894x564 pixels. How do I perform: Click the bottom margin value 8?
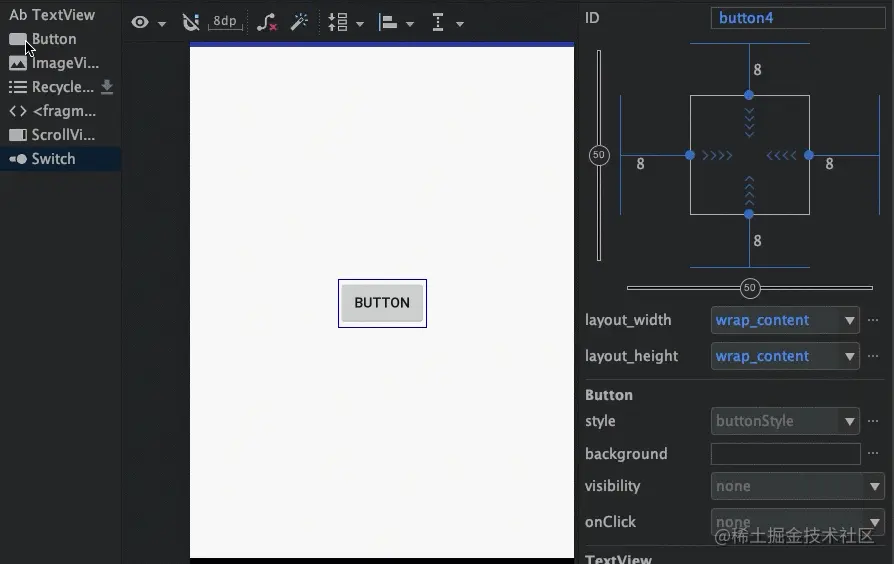coord(757,241)
